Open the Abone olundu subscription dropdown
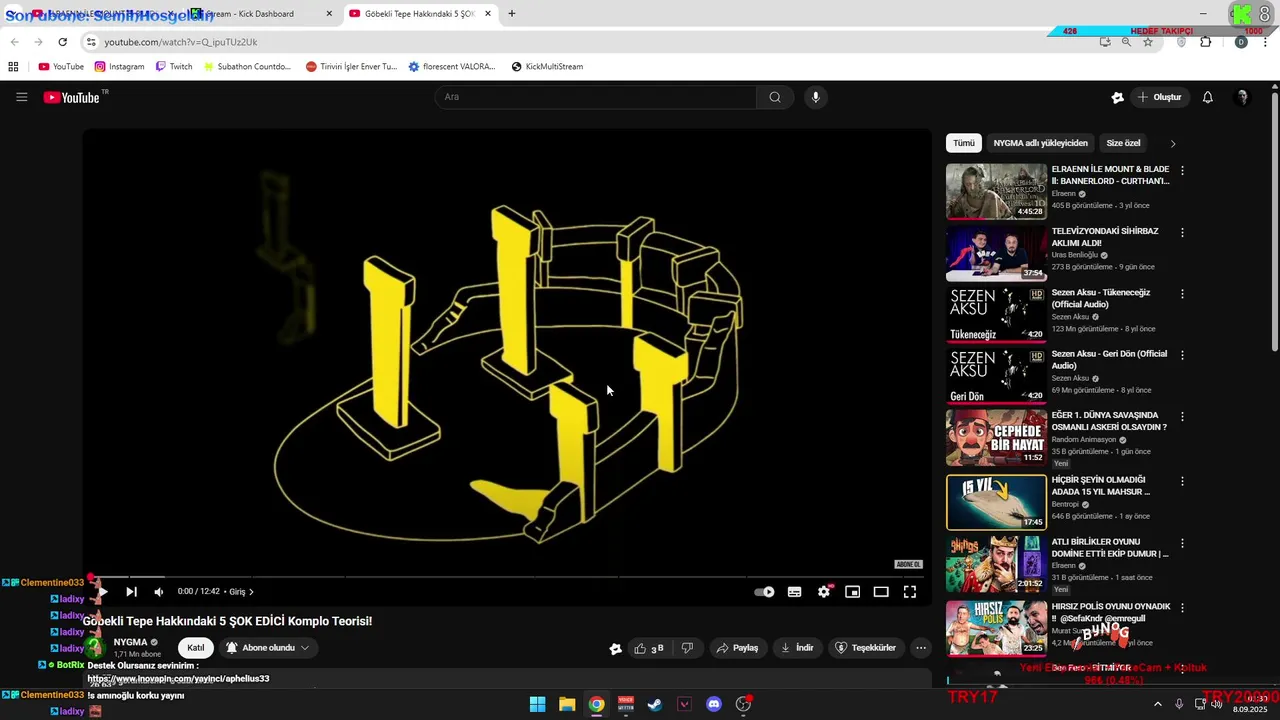The image size is (1280, 720). pos(268,648)
